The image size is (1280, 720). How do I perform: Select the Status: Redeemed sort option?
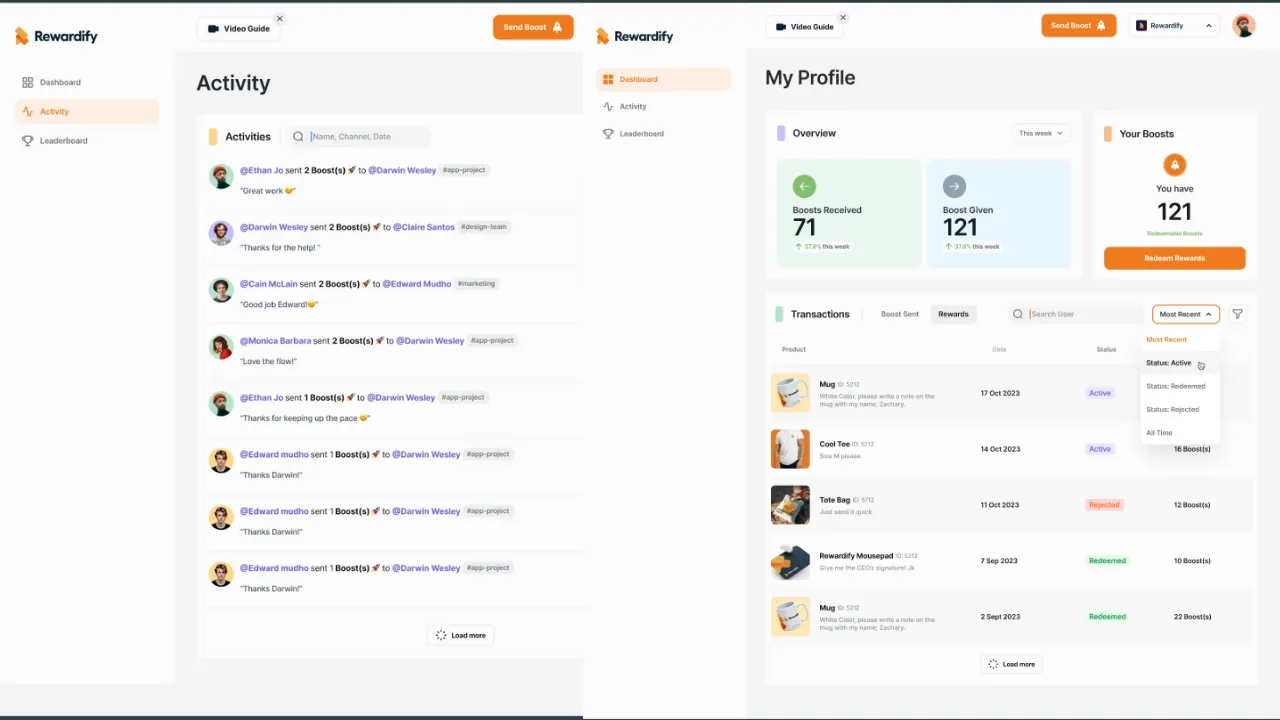1175,386
